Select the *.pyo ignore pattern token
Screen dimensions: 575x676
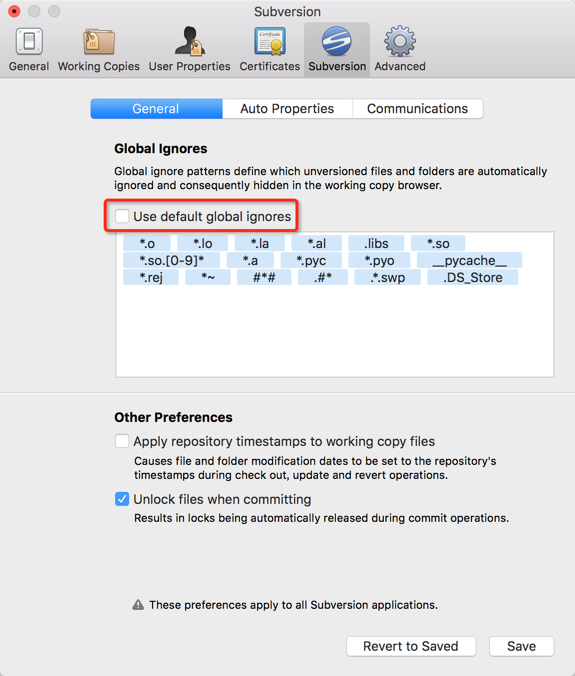click(379, 260)
